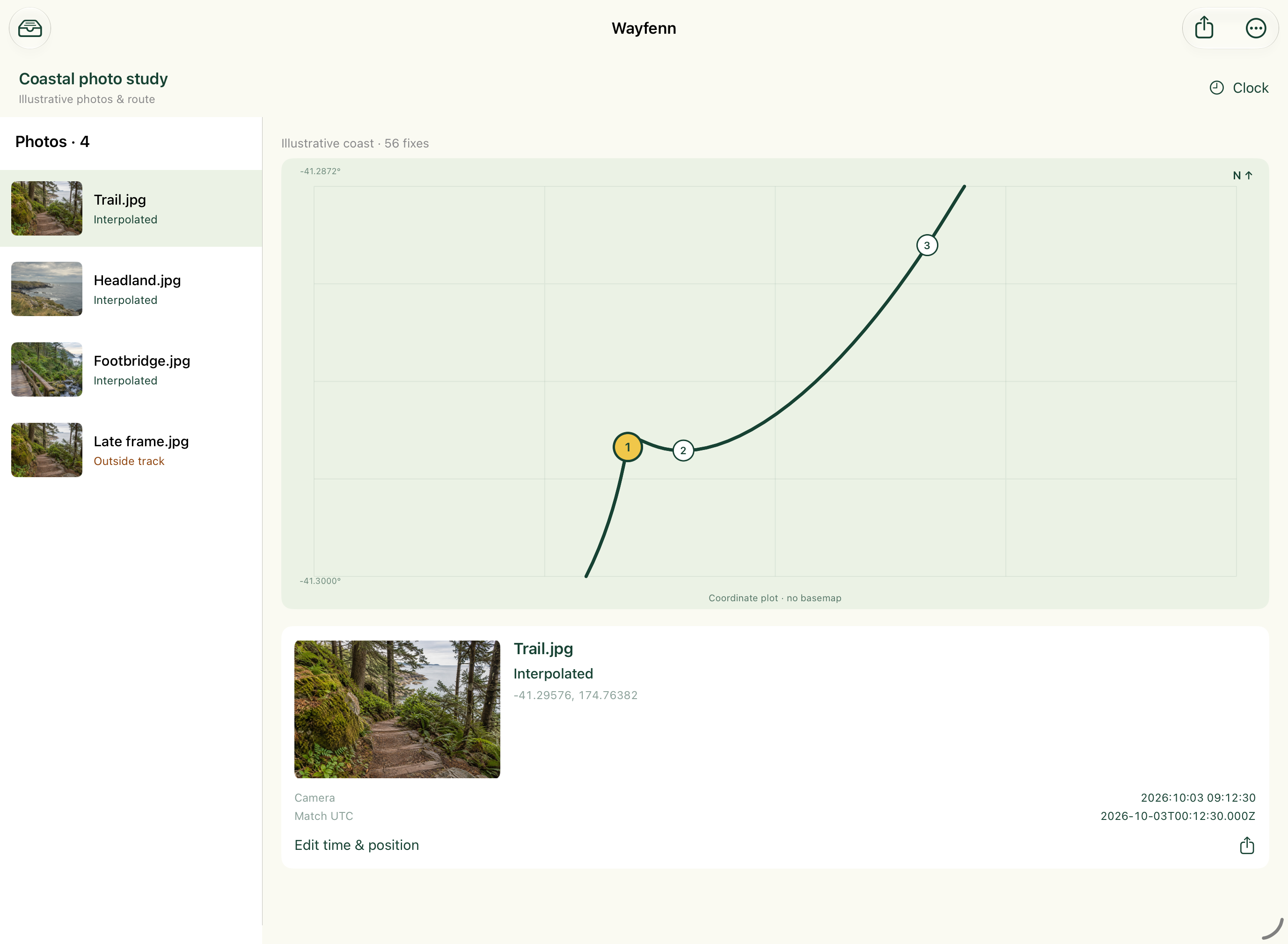1288x944 pixels.
Task: Click the Footbridge.jpg thumbnail image
Action: (47, 370)
